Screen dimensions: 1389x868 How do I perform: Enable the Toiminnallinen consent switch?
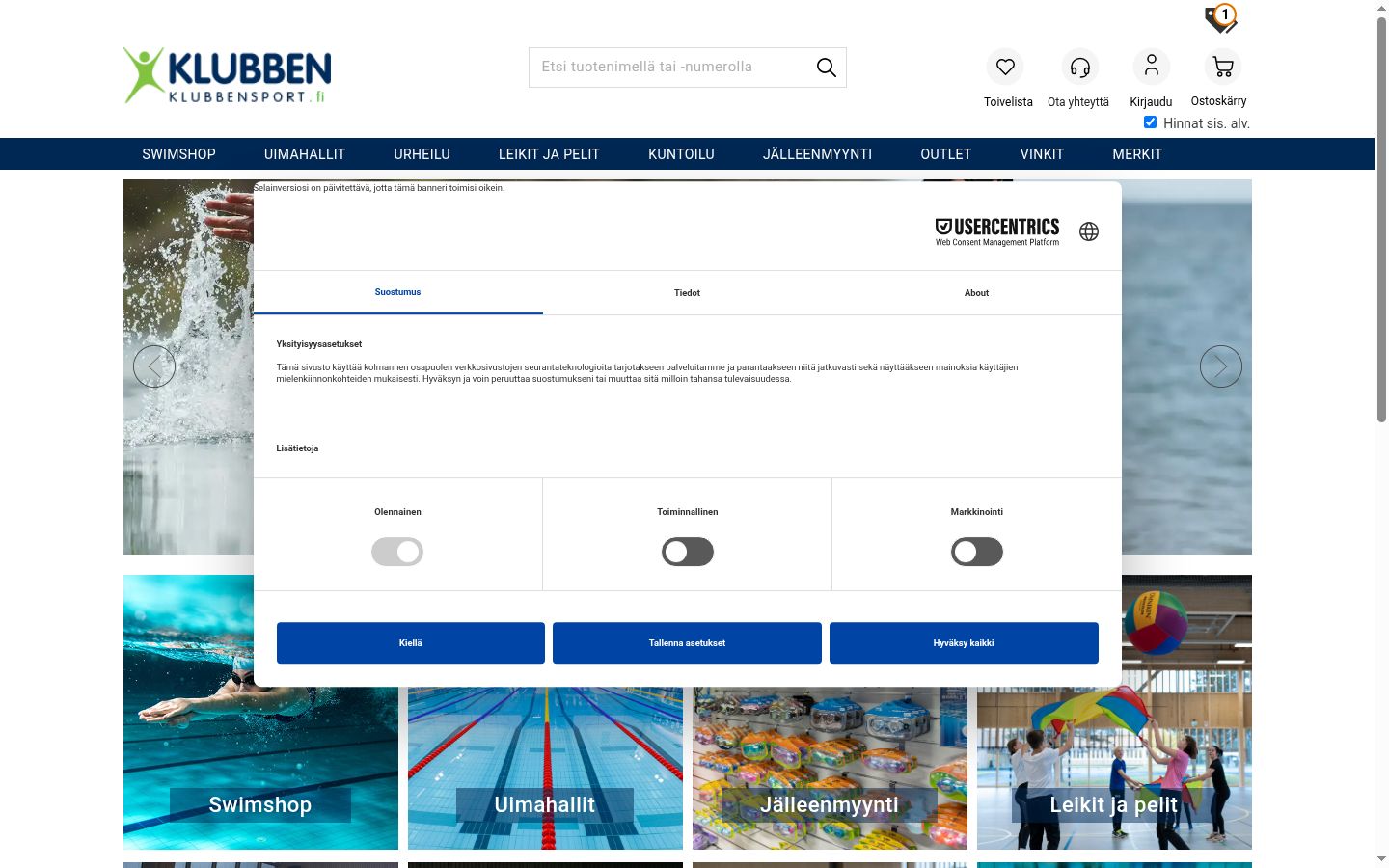tap(688, 552)
